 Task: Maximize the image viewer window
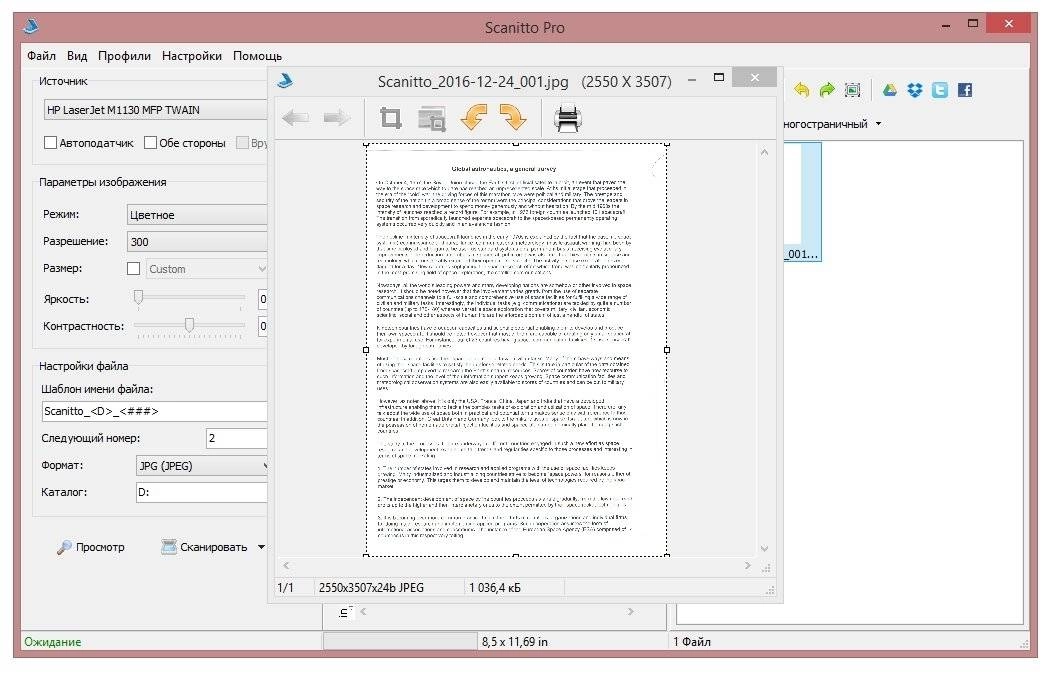tap(719, 77)
